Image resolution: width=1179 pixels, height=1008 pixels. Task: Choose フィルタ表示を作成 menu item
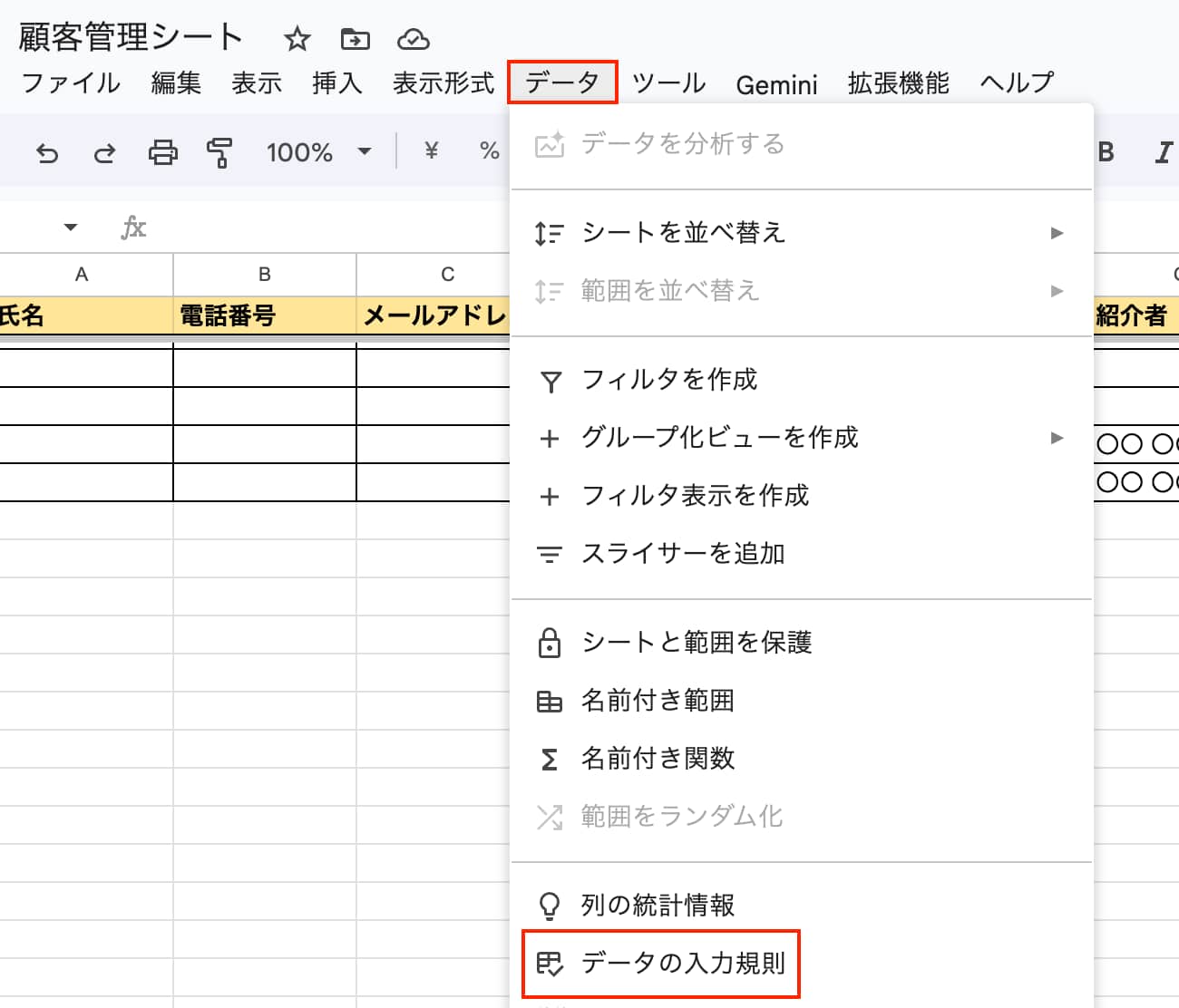[x=802, y=496]
